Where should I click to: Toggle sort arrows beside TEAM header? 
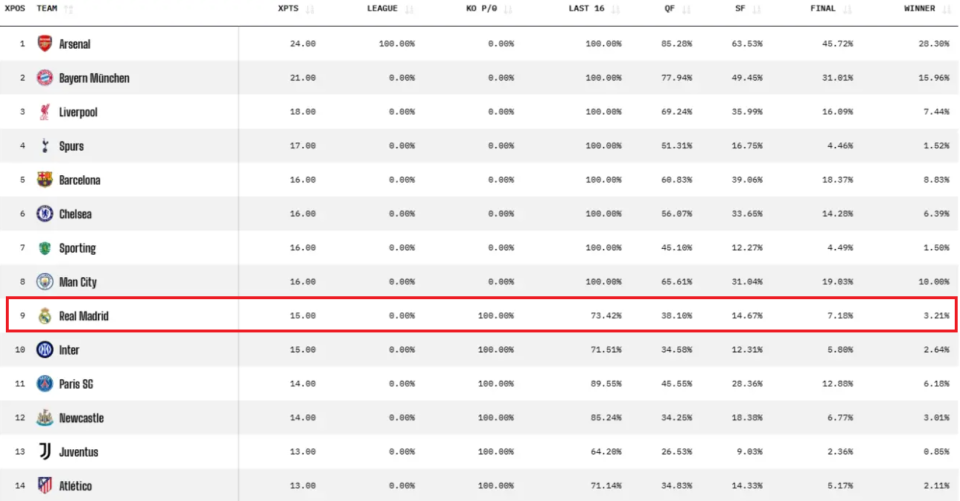point(68,9)
